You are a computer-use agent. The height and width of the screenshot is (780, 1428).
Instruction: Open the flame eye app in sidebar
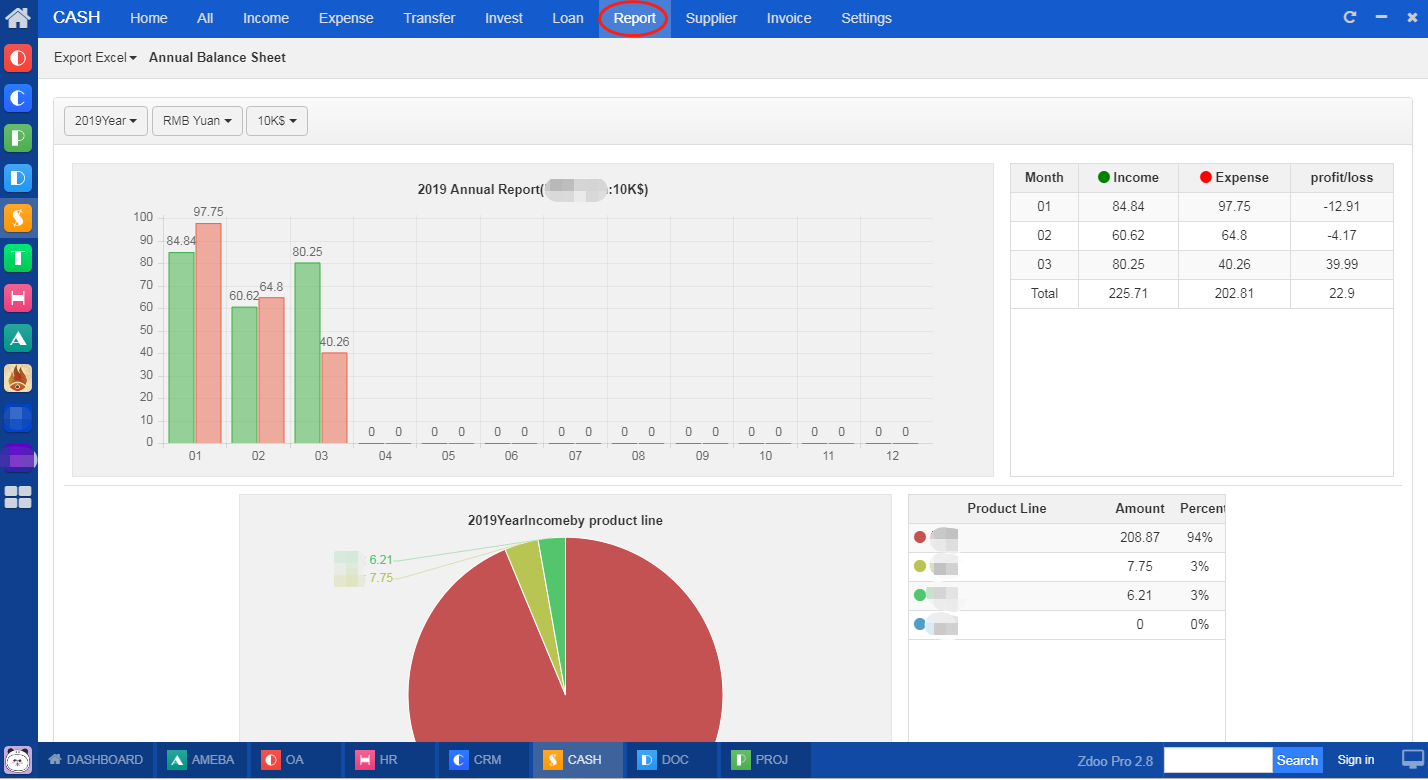tap(18, 377)
